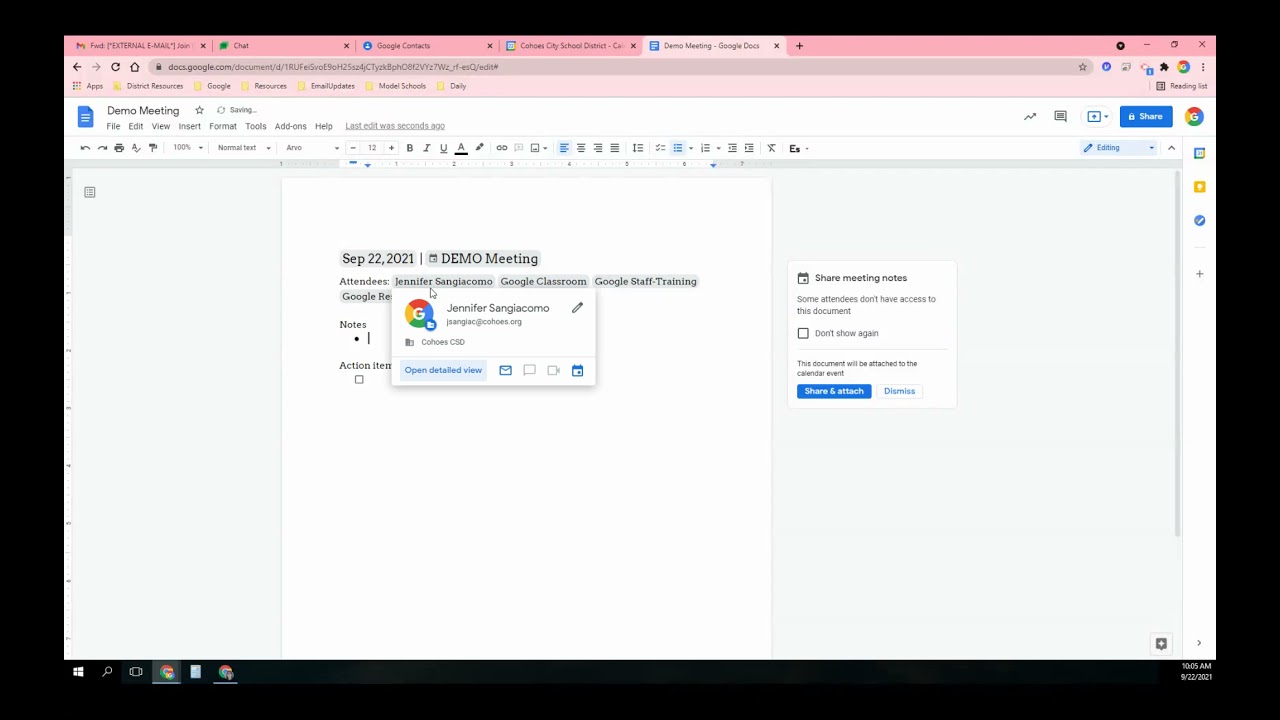
Task: Star the Demo Meeting document
Action: pos(199,110)
